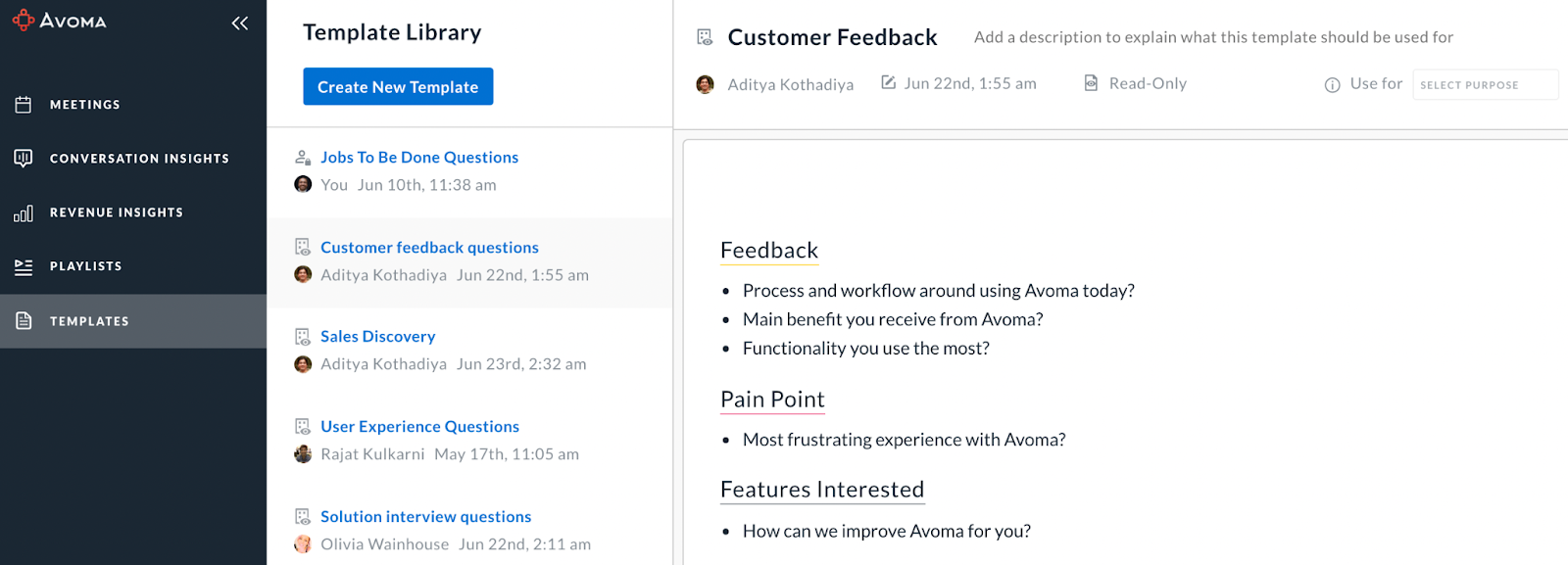This screenshot has width=1568, height=565.
Task: Click the Create New Template button
Action: (398, 86)
